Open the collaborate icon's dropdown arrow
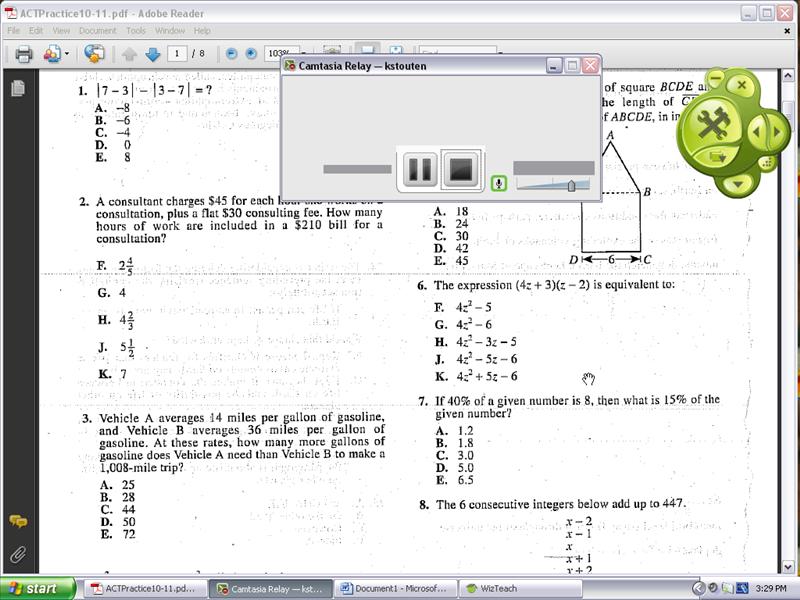The height and width of the screenshot is (600, 800). pos(67,53)
